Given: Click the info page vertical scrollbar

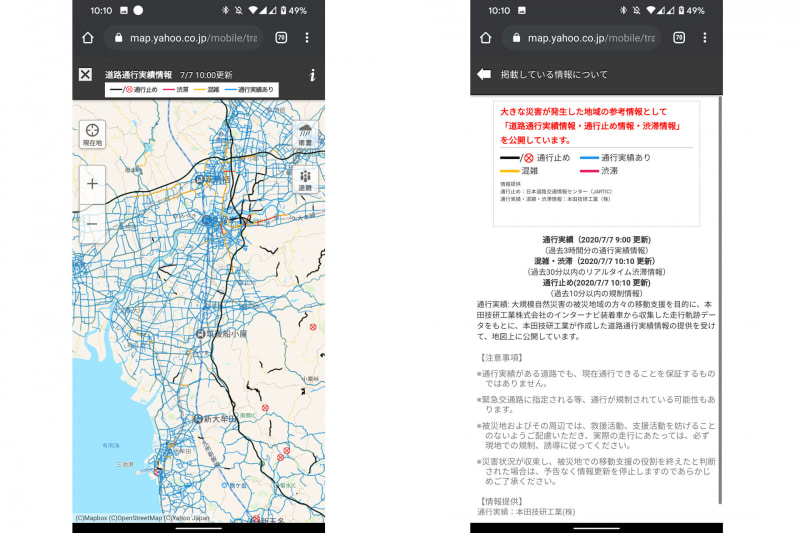Looking at the screenshot, I should [720, 299].
